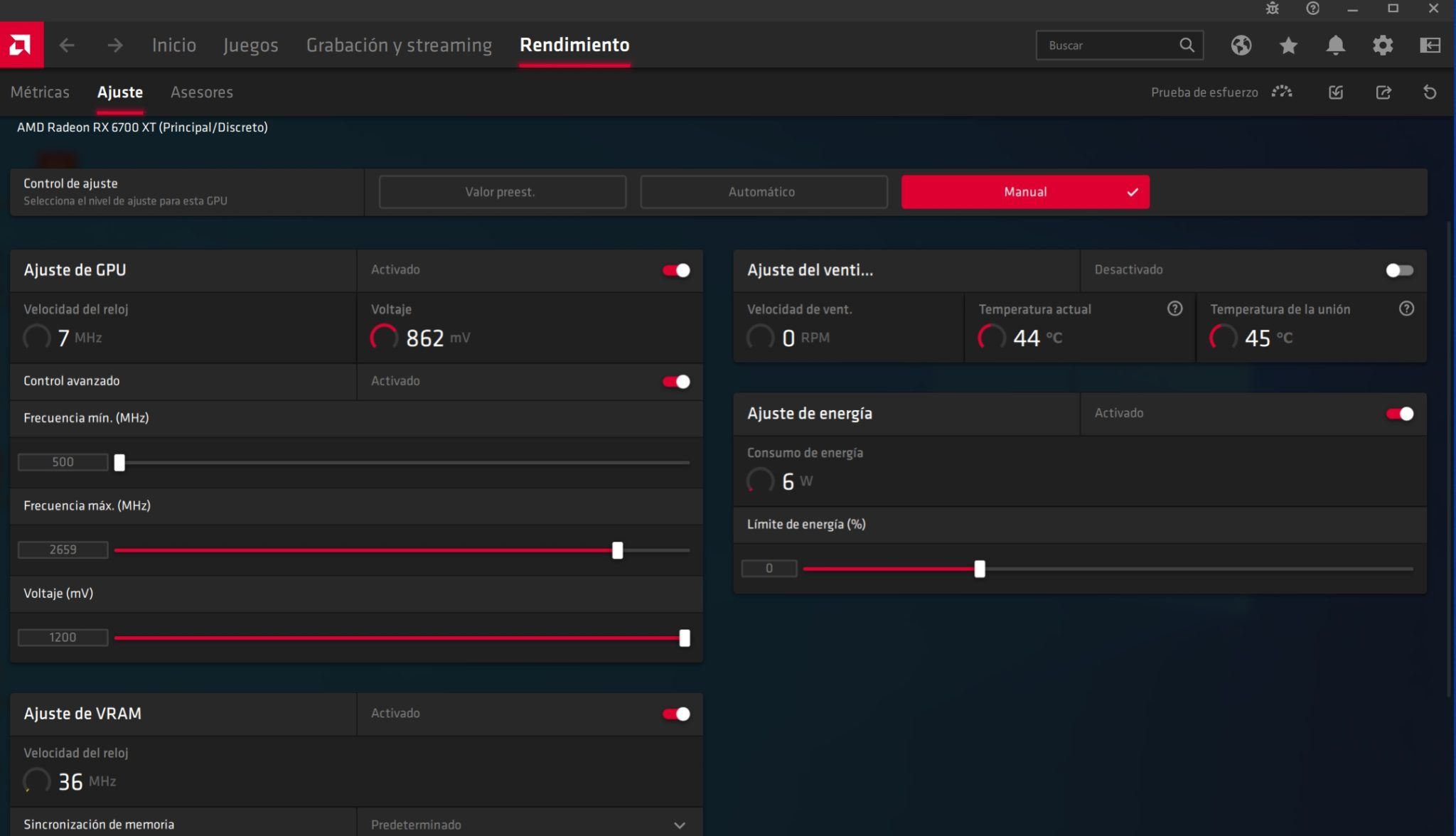Click the favorites star icon

1288,45
